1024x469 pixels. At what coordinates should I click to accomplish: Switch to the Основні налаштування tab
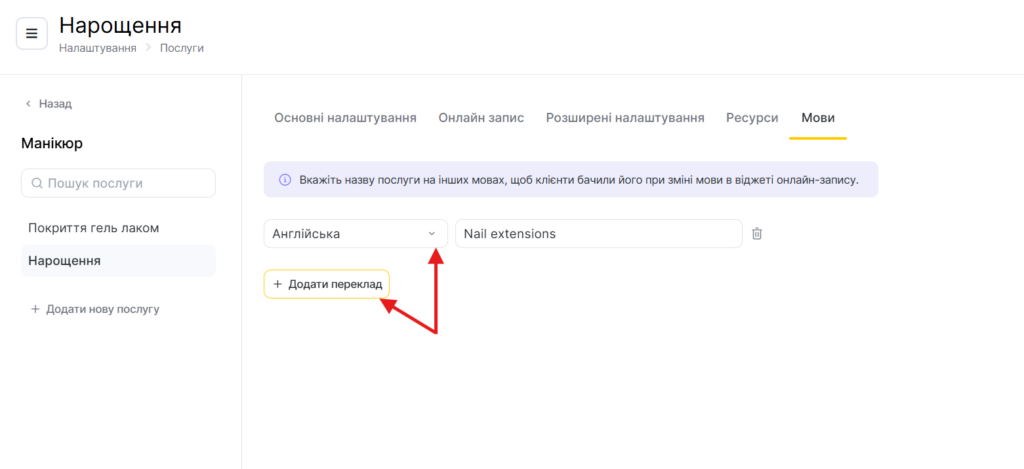(345, 117)
